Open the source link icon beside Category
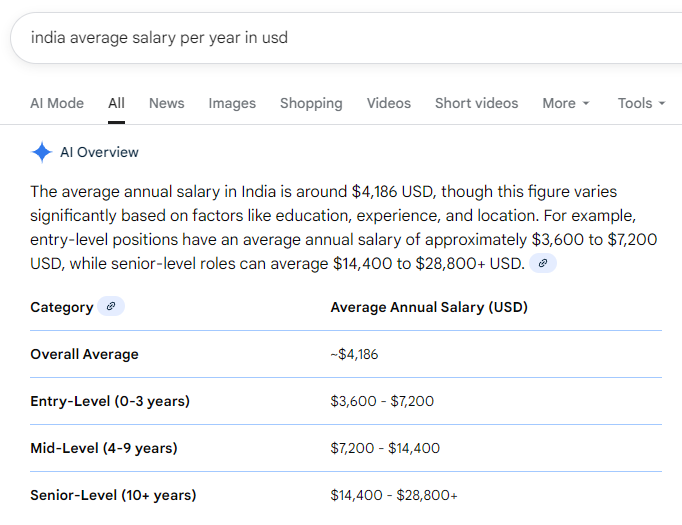 click(111, 307)
